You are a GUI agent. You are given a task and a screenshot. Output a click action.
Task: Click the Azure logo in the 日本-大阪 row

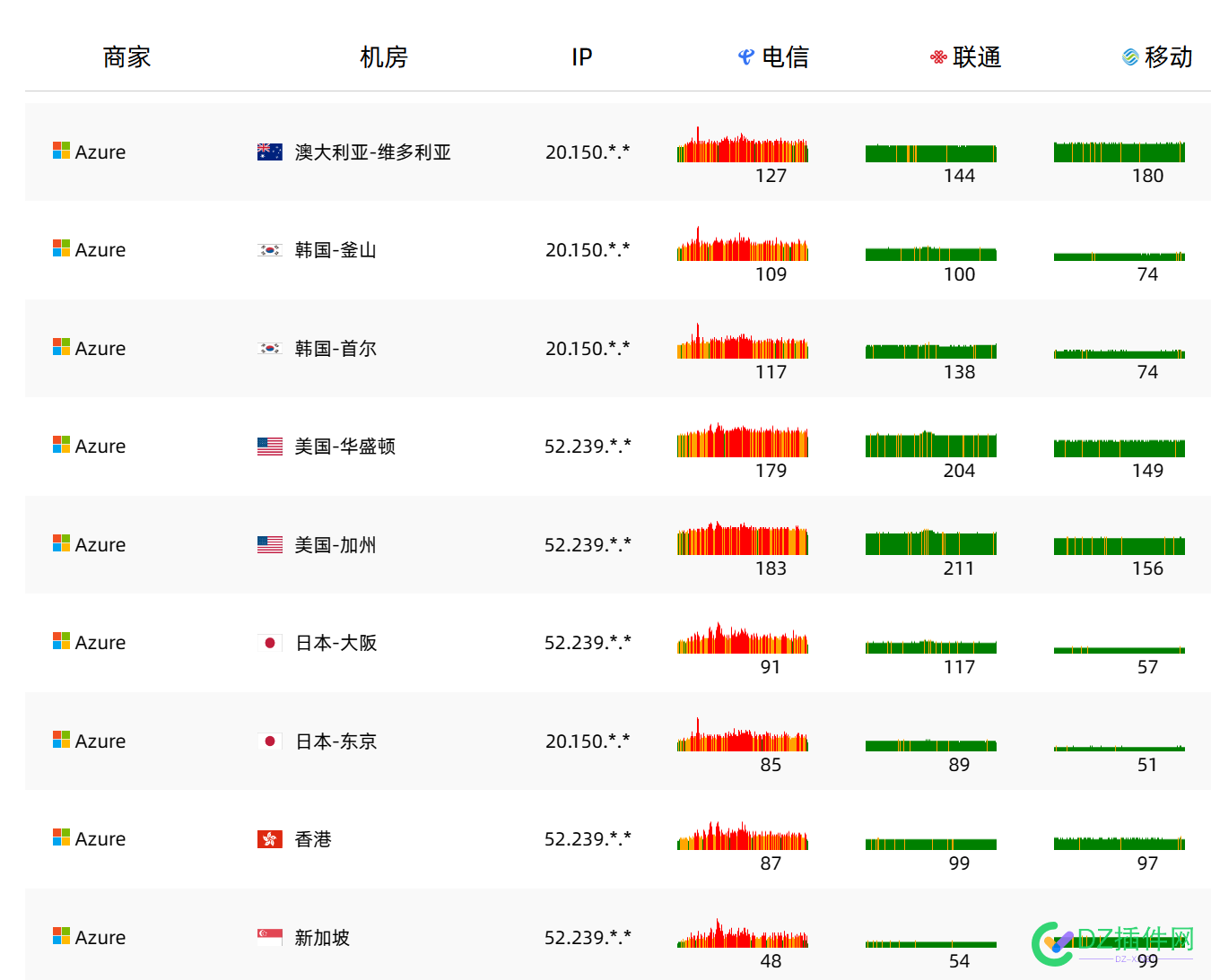(x=61, y=641)
